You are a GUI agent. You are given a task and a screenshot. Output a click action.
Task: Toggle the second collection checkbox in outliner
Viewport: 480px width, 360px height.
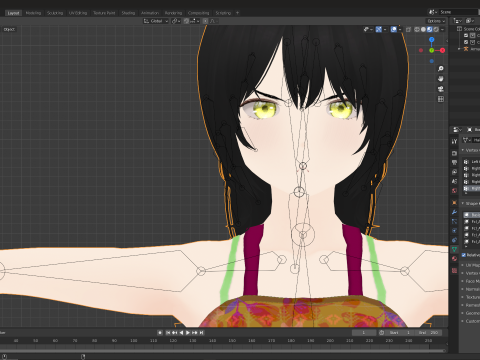466,42
